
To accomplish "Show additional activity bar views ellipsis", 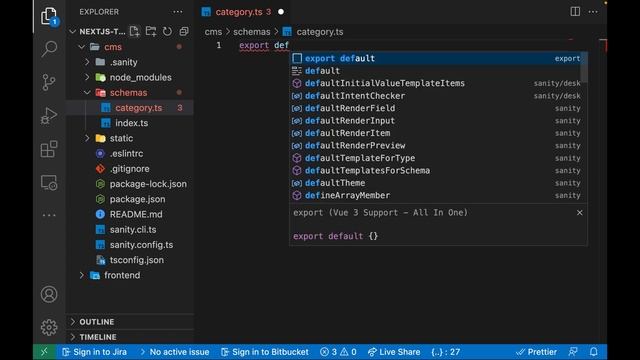I will point(49,215).
